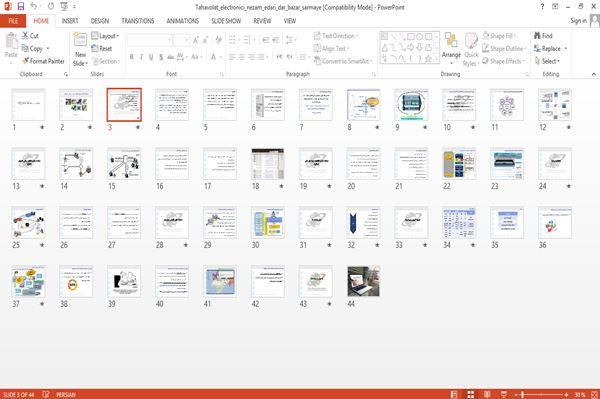600x399 pixels.
Task: Click Undo in the quick access toolbar
Action: click(x=34, y=7)
